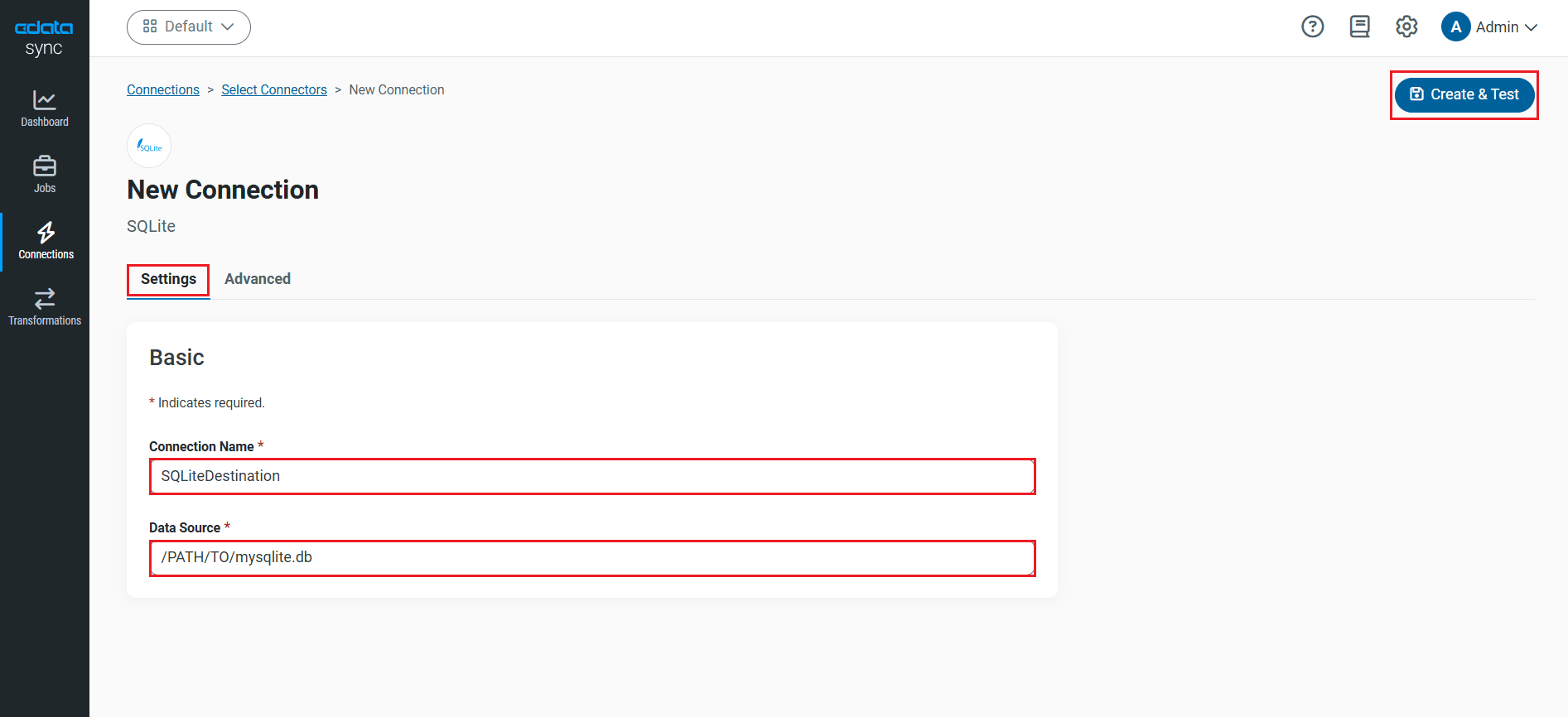Open the settings gear icon
Image resolution: width=1568 pixels, height=717 pixels.
click(1406, 27)
